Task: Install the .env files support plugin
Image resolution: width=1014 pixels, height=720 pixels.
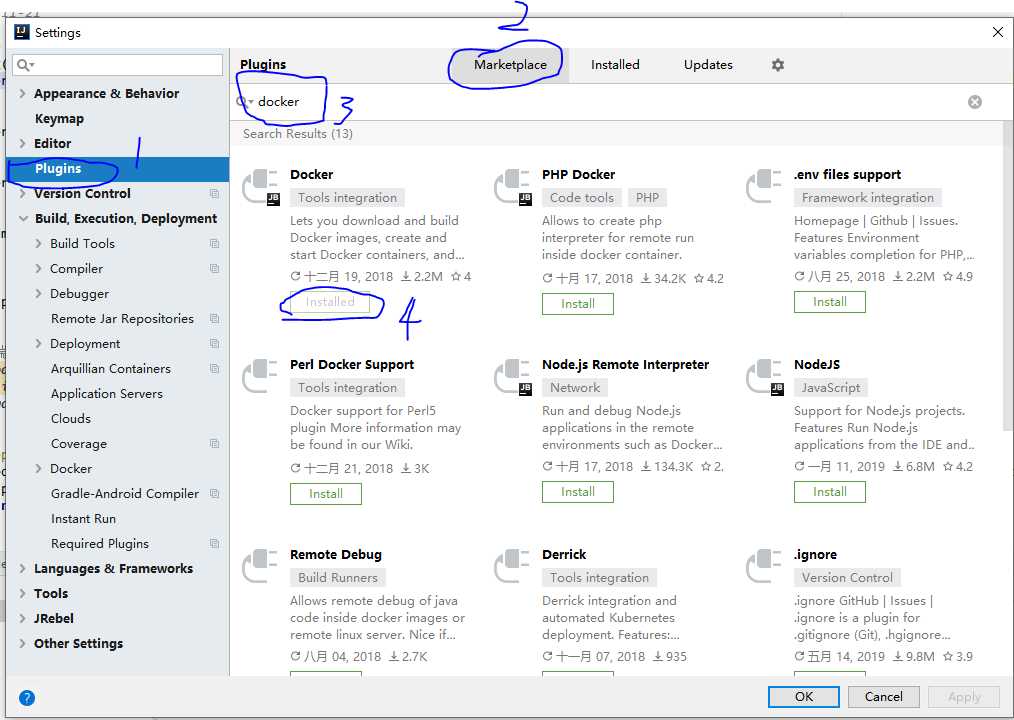Action: 830,302
